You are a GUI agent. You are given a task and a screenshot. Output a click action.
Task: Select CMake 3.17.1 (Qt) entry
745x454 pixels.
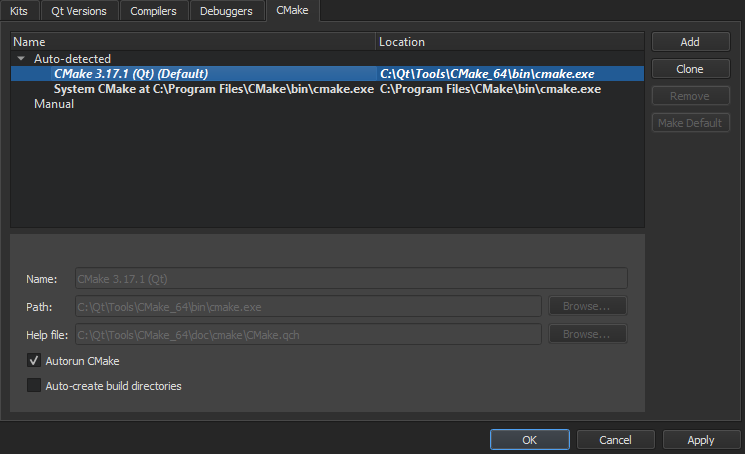[x=130, y=74]
